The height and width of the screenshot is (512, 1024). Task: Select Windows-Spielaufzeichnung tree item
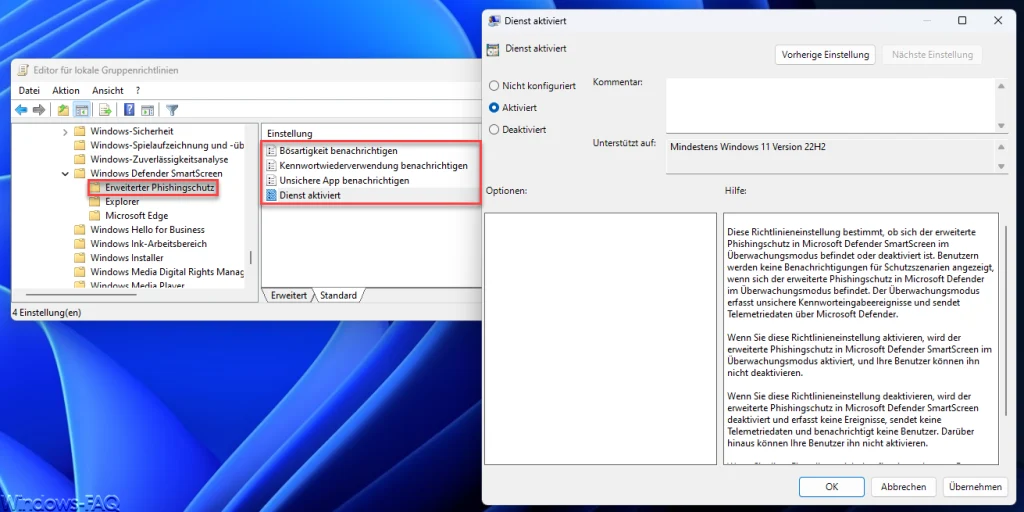click(167, 145)
